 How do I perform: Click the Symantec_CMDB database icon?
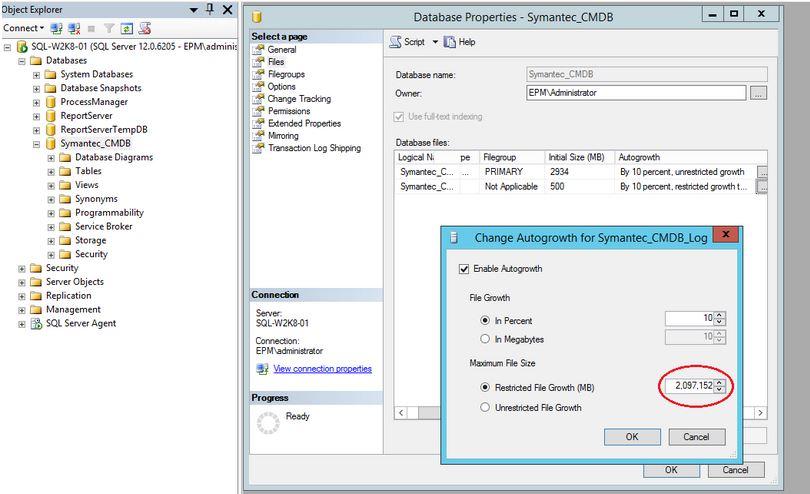[50, 143]
